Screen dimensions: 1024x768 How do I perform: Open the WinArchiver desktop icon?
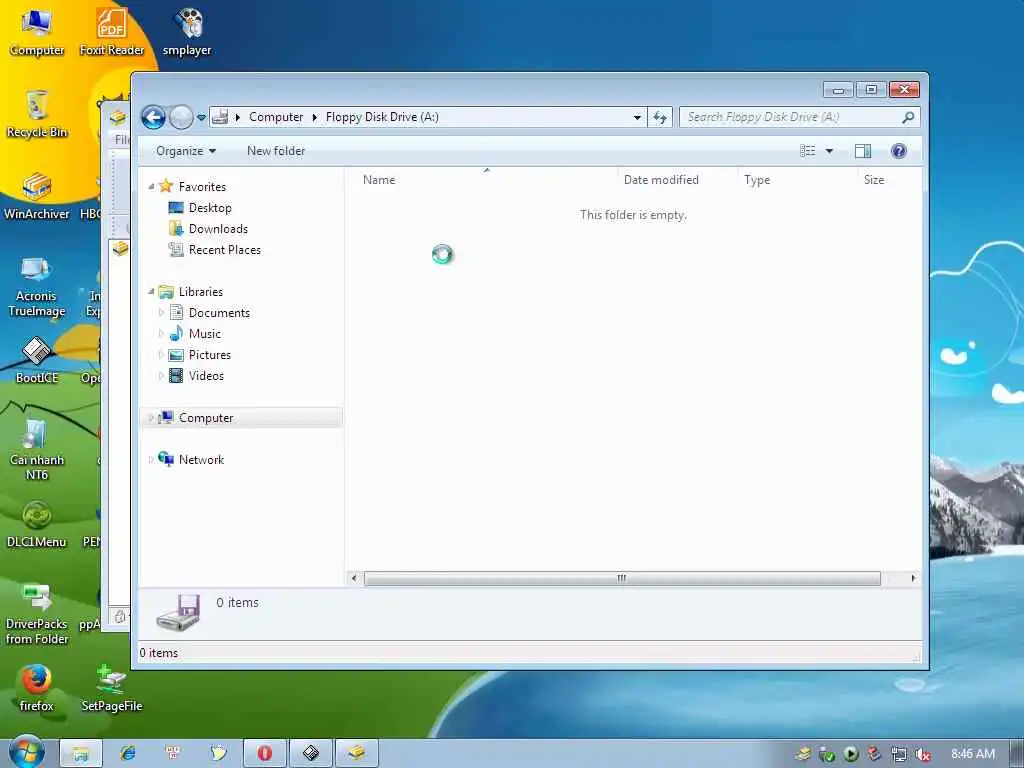point(37,196)
